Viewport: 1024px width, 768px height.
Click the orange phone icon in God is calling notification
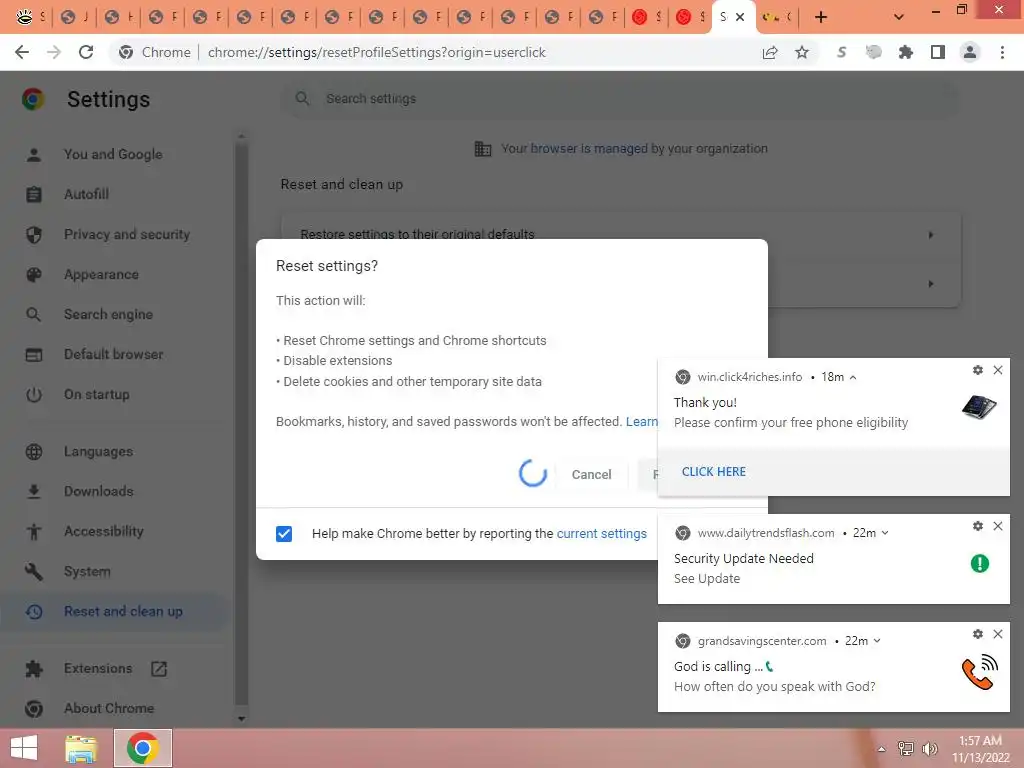(x=980, y=673)
